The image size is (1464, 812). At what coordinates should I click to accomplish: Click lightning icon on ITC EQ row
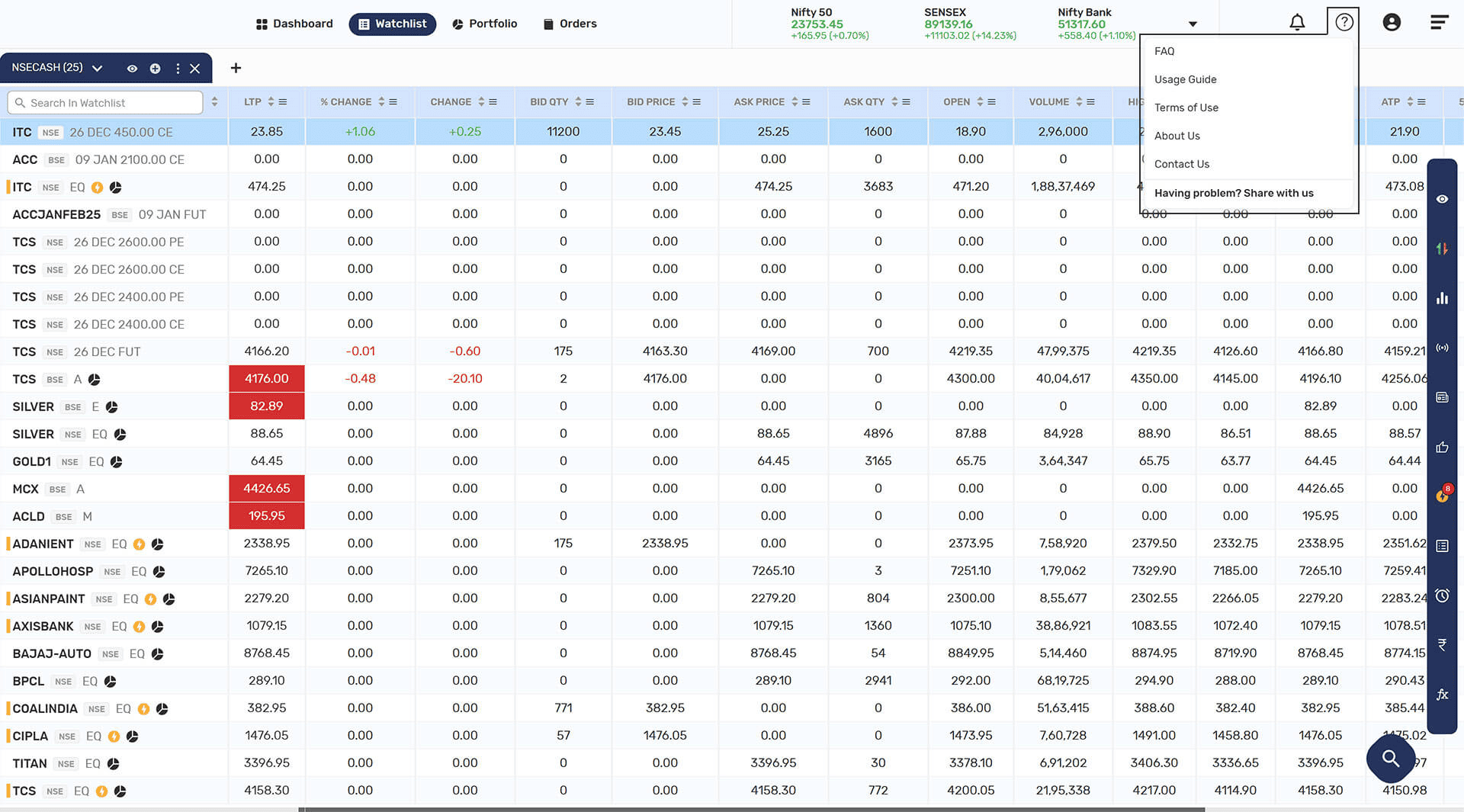97,188
